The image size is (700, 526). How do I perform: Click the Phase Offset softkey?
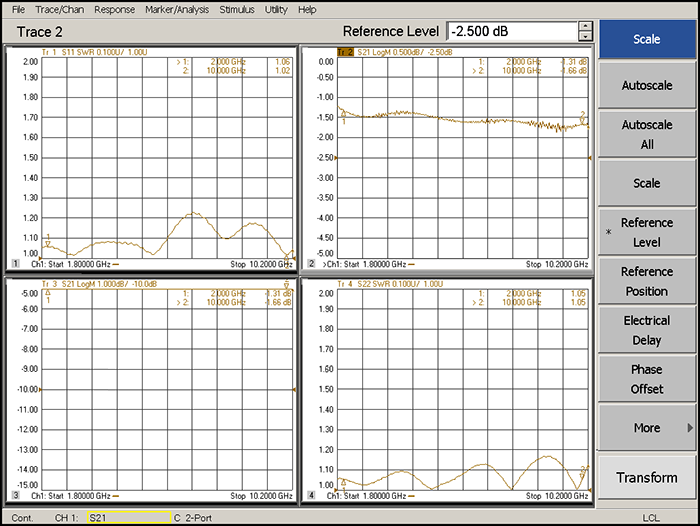tap(647, 379)
